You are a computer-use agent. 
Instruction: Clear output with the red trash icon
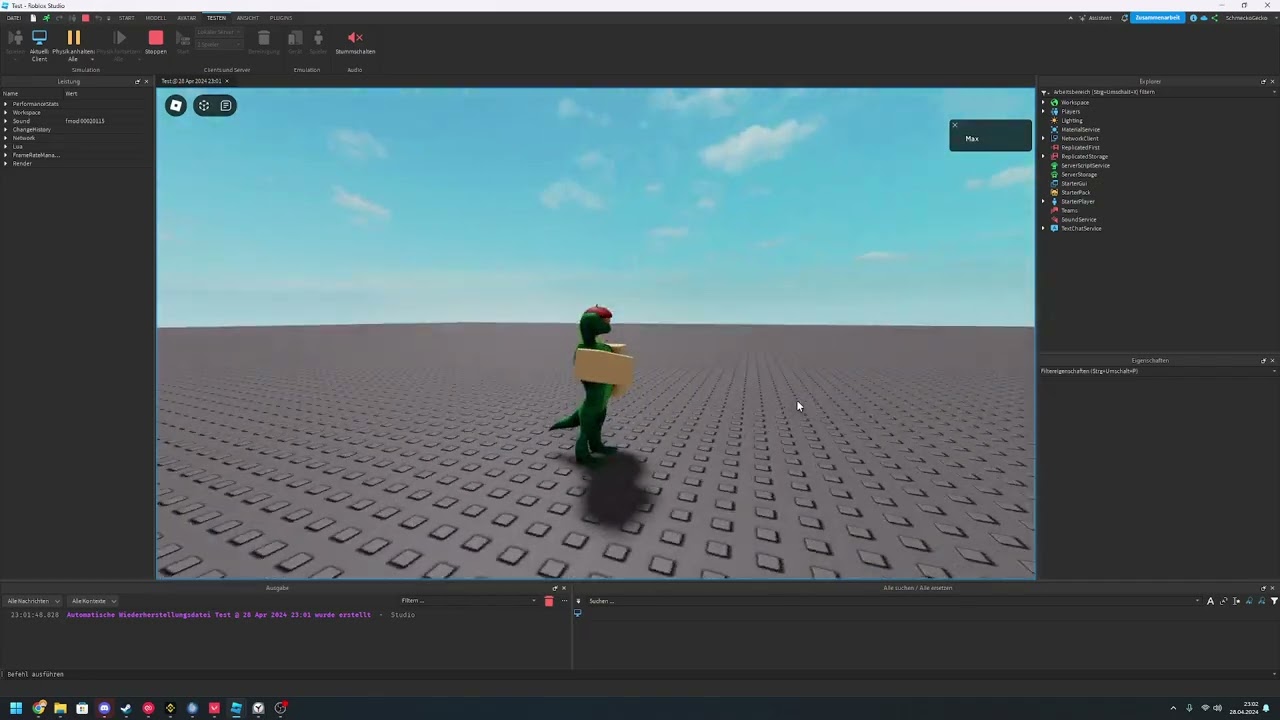tap(548, 601)
